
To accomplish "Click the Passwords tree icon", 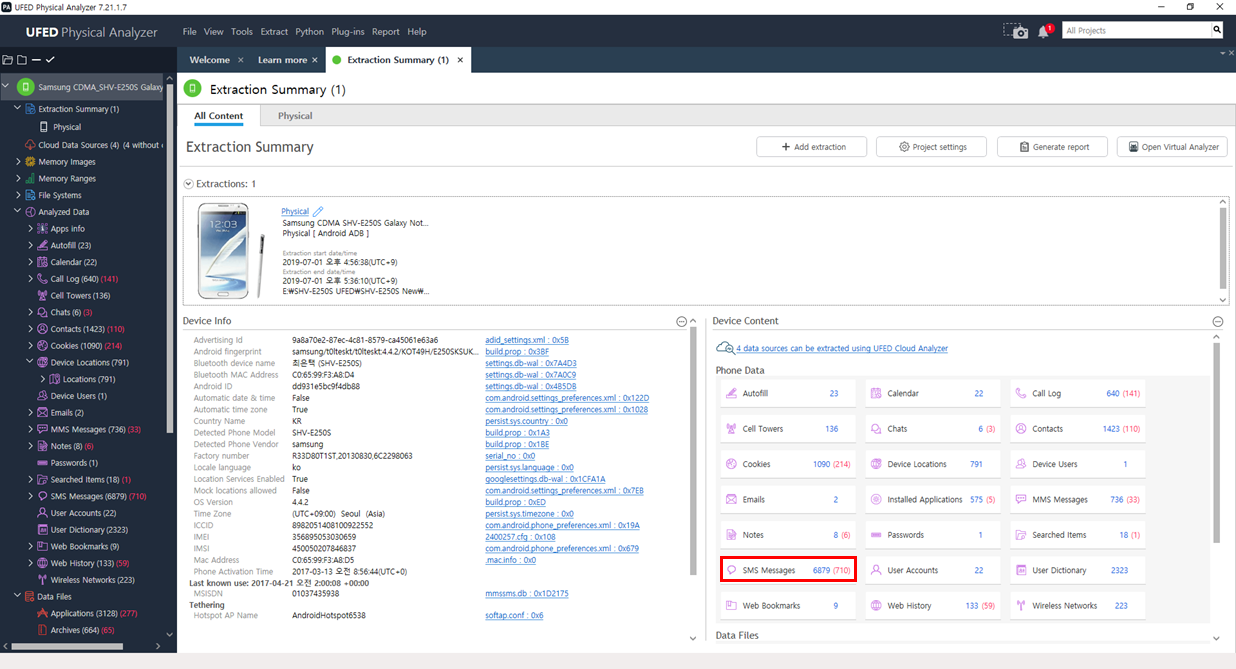I will (43, 463).
